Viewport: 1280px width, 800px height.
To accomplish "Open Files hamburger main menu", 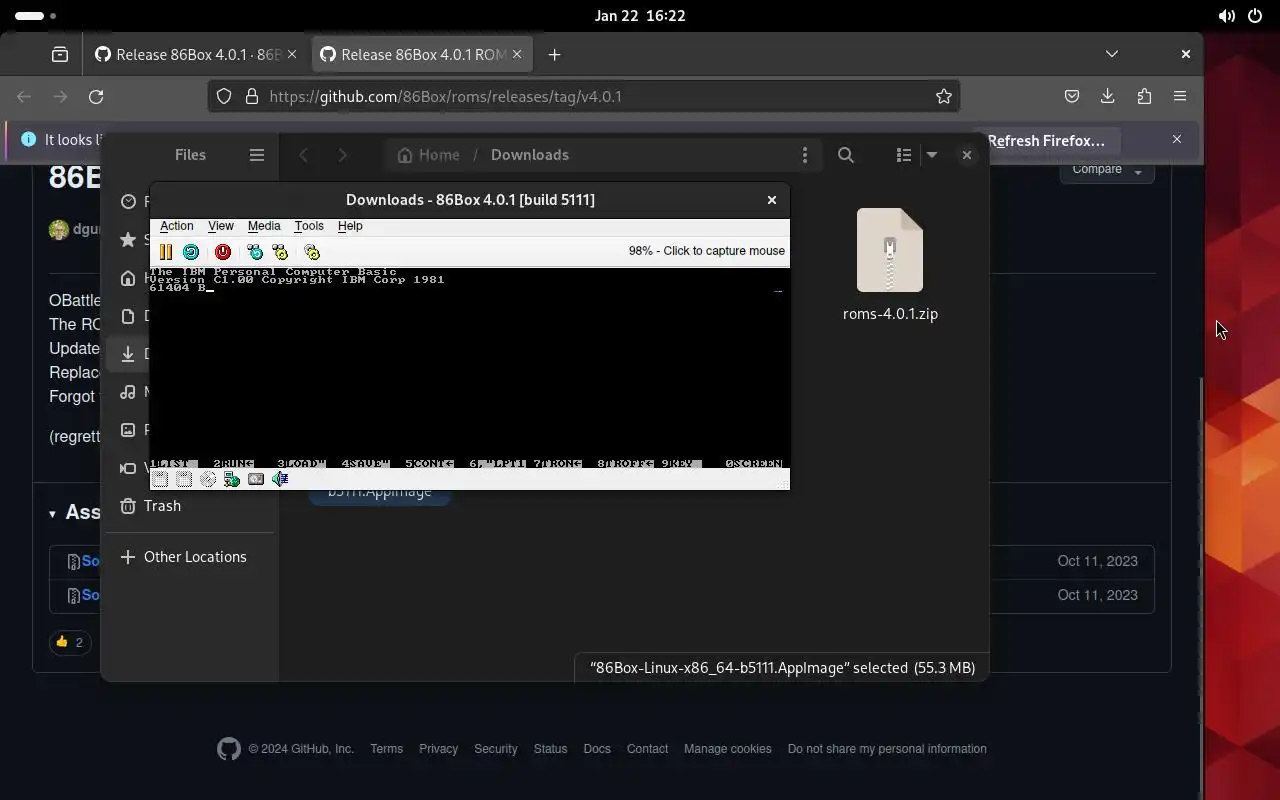I will (x=257, y=155).
